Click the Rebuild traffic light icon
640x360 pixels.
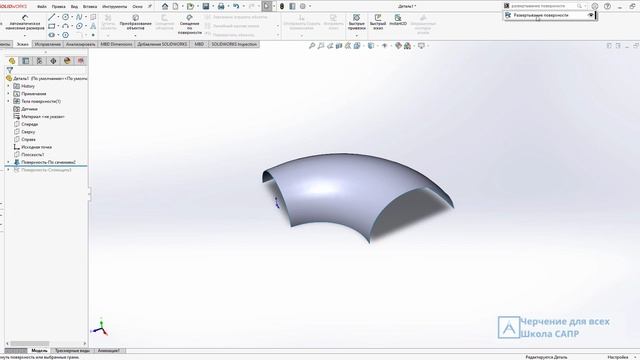282,6
